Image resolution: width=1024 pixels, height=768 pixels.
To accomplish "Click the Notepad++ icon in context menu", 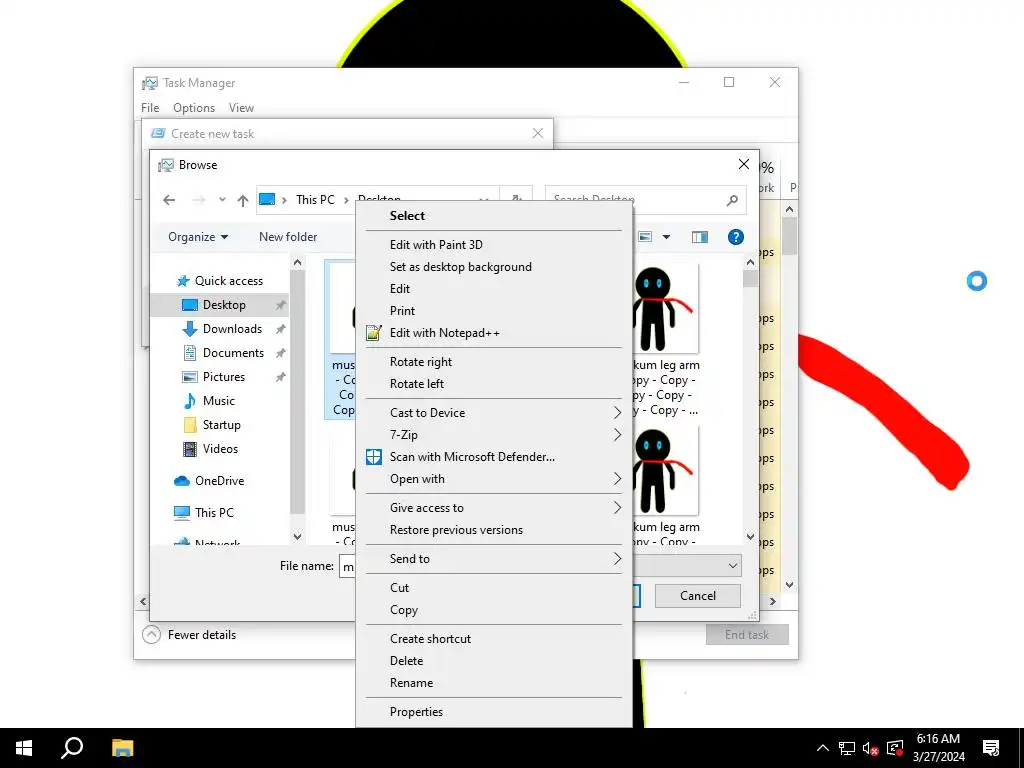I will pyautogui.click(x=374, y=333).
